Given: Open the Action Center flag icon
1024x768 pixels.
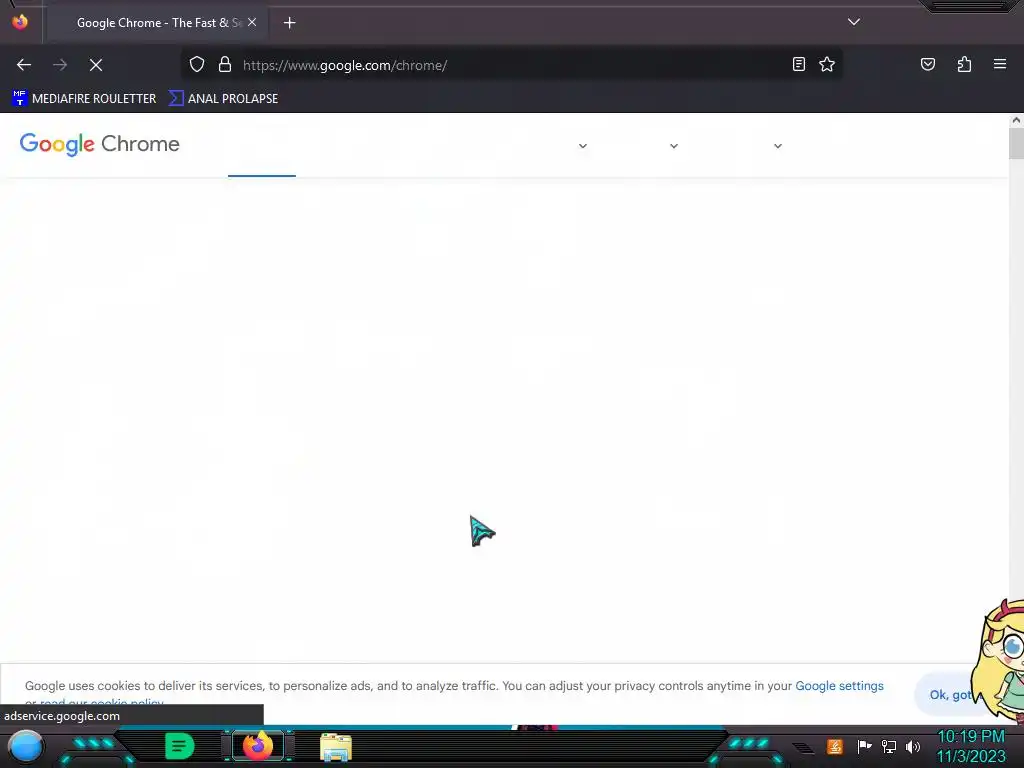Looking at the screenshot, I should pos(864,746).
